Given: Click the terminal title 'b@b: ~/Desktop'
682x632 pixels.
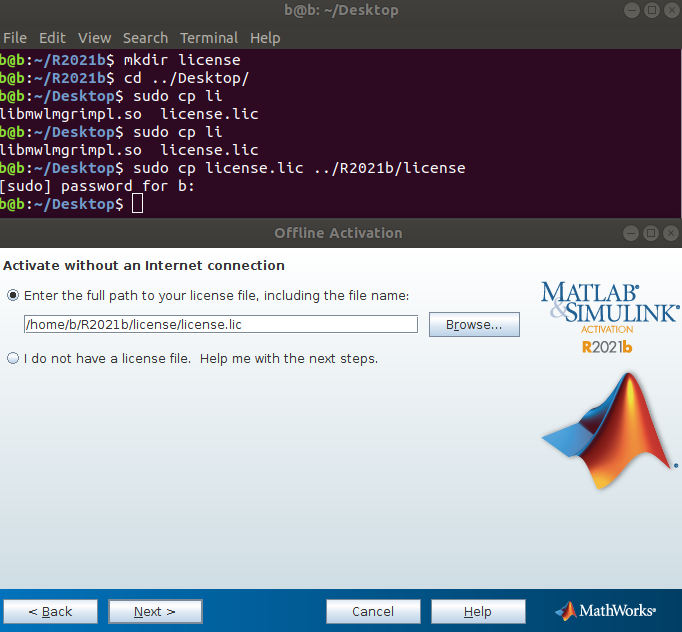Looking at the screenshot, I should tap(341, 10).
